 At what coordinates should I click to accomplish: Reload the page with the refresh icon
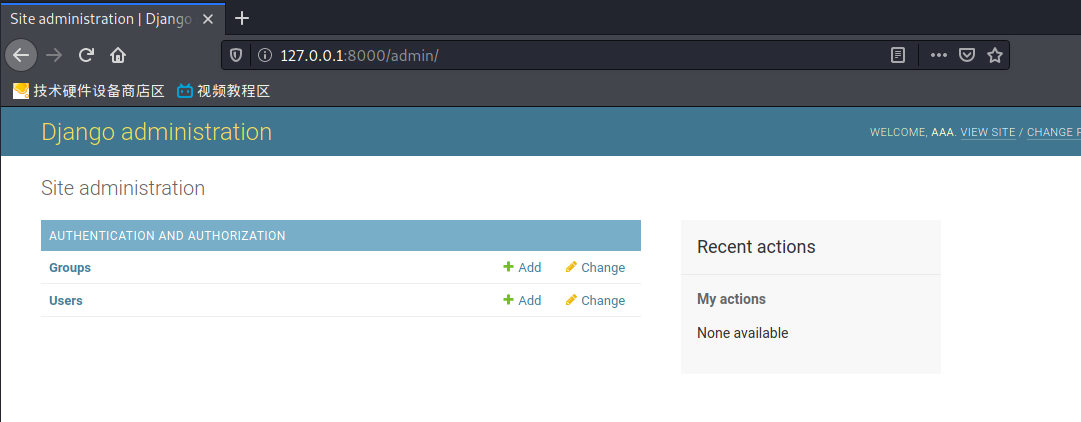click(86, 55)
